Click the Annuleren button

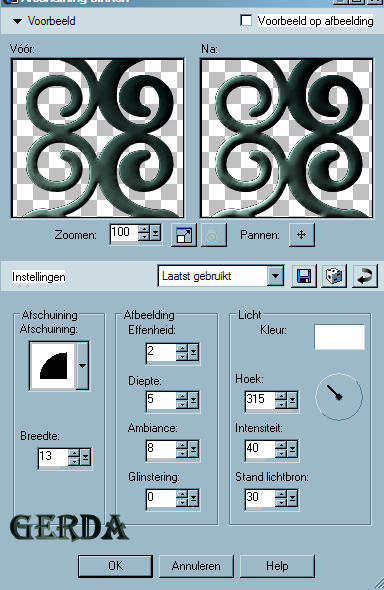coord(196,566)
